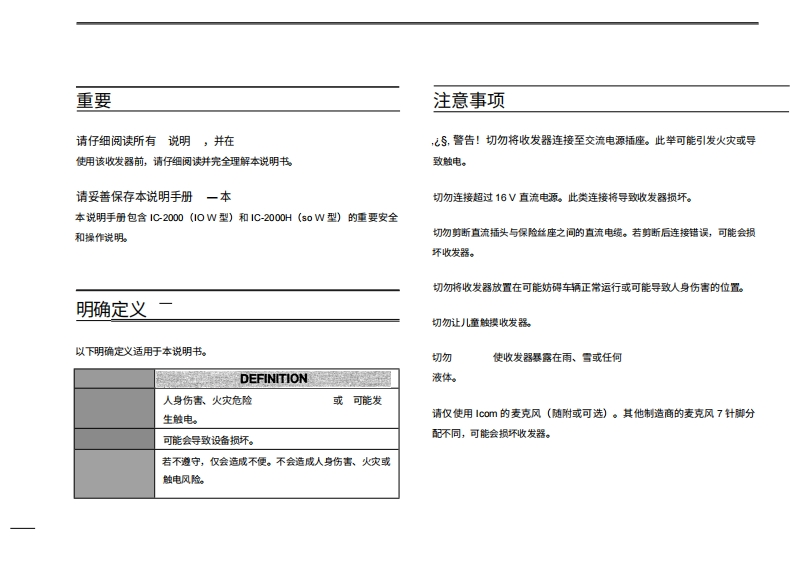Click the 可能会导致设备损坏 table row text
This screenshot has width=793, height=561.
[x=208, y=440]
